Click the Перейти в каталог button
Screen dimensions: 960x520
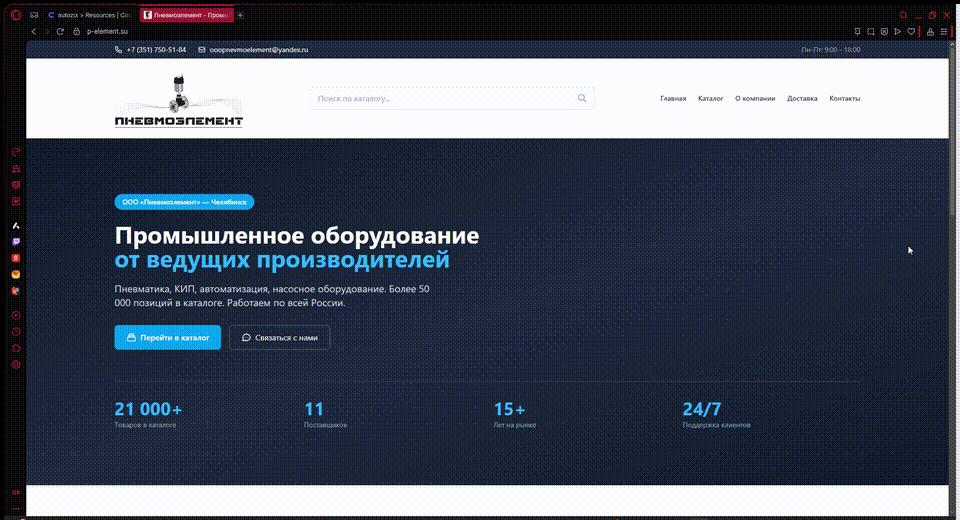168,337
